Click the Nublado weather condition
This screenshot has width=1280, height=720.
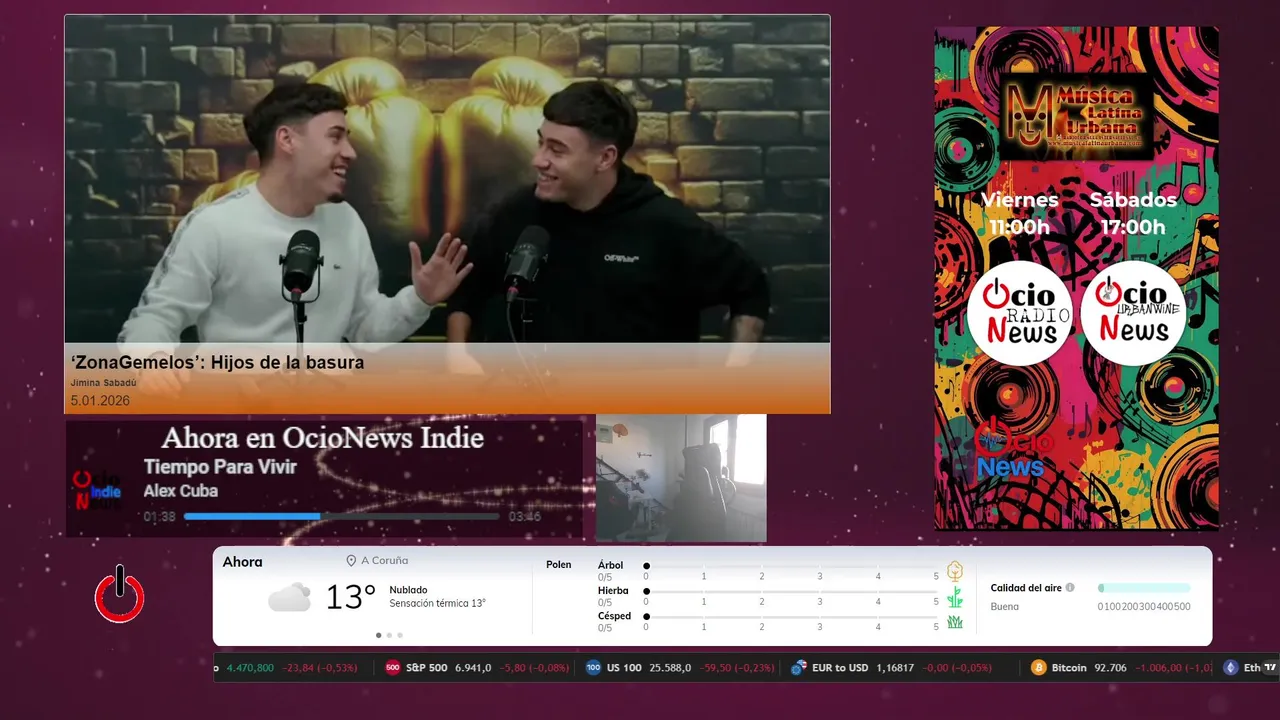tap(408, 590)
